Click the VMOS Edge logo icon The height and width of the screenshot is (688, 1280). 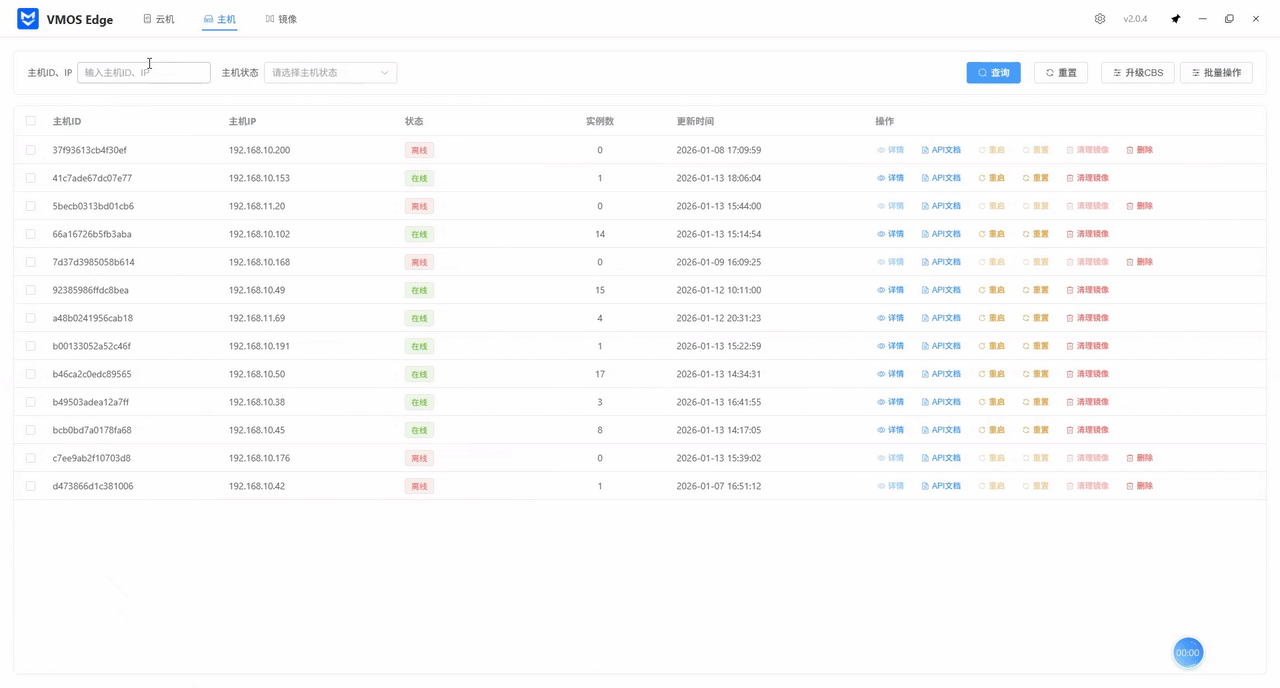[28, 19]
